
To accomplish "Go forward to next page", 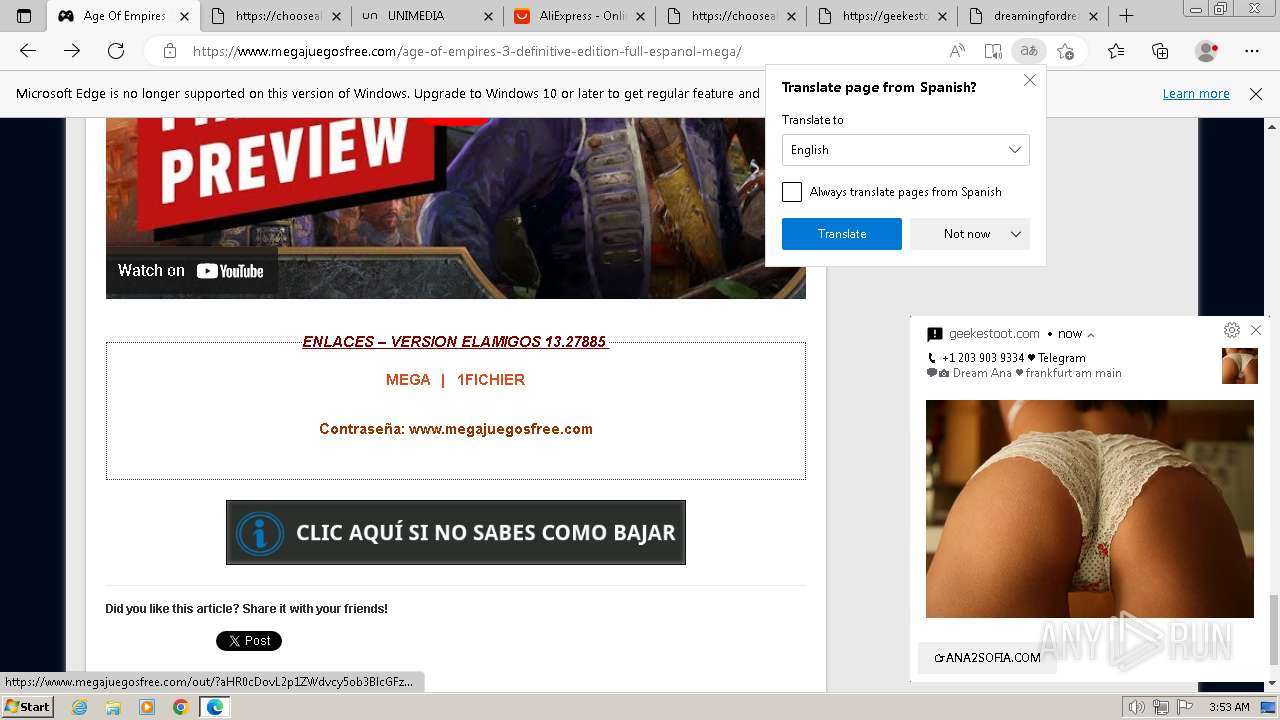I will (72, 51).
